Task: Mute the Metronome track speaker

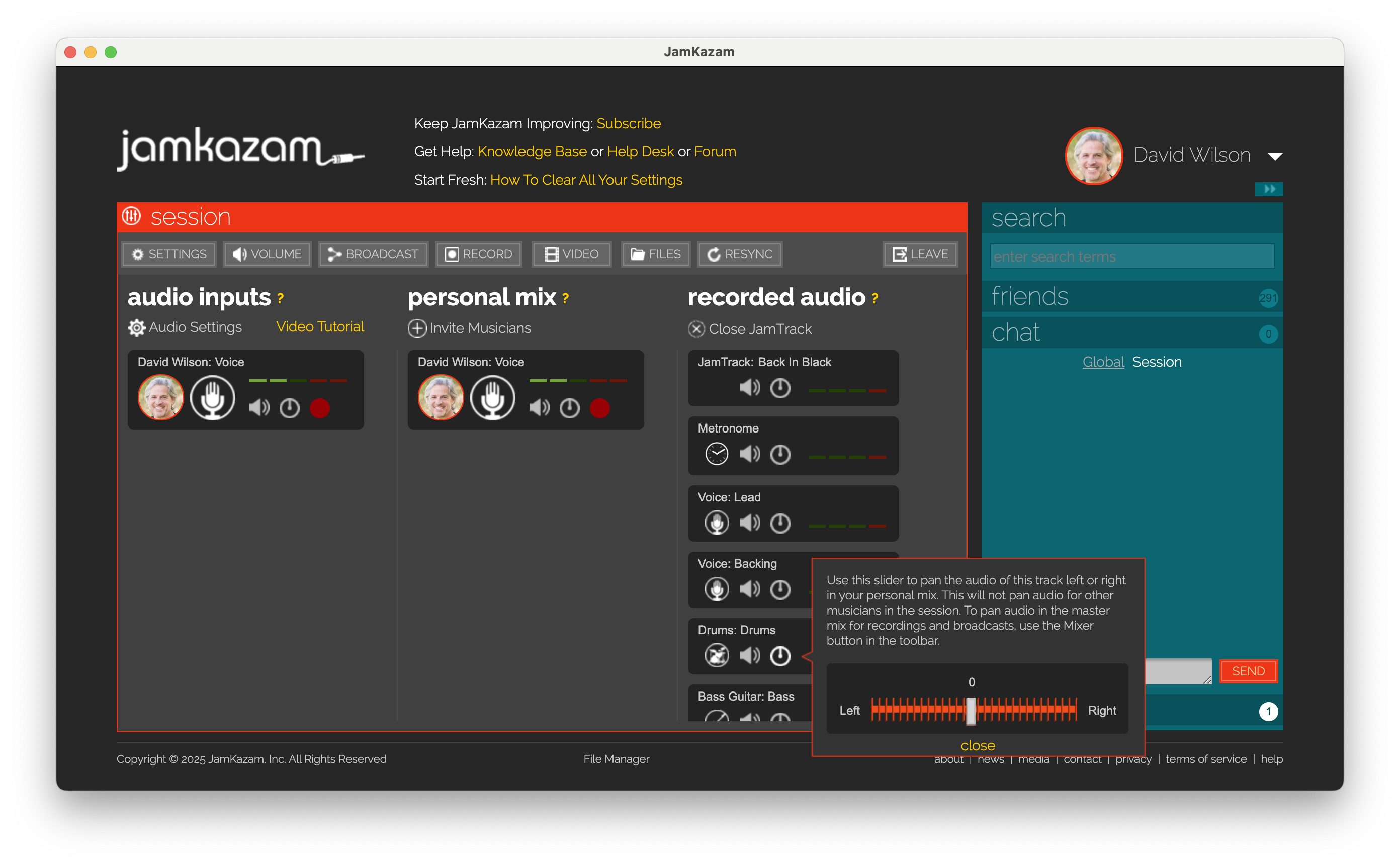Action: 750,454
